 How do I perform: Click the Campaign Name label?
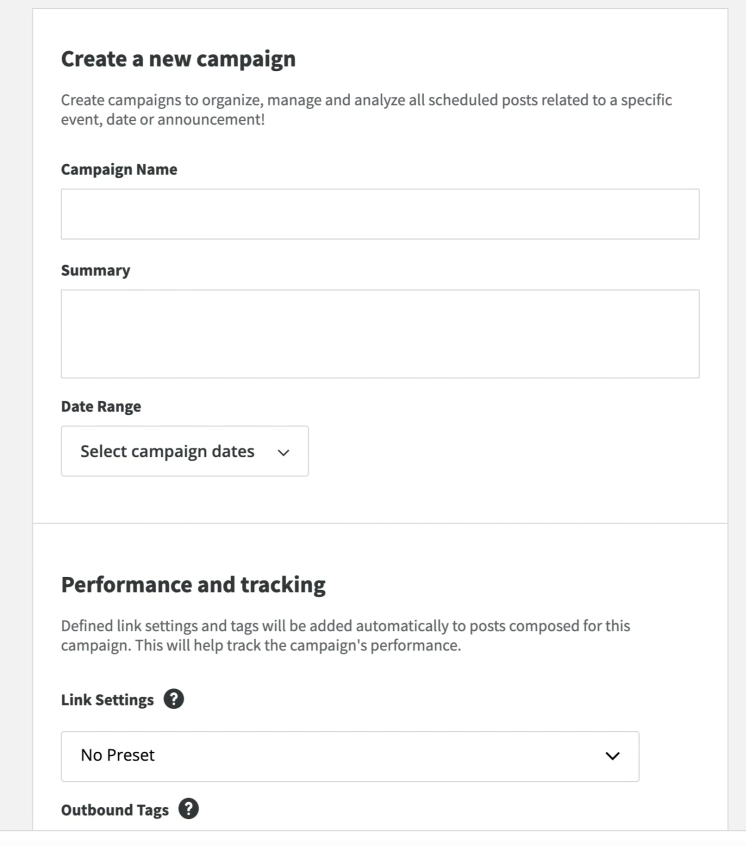[x=119, y=169]
